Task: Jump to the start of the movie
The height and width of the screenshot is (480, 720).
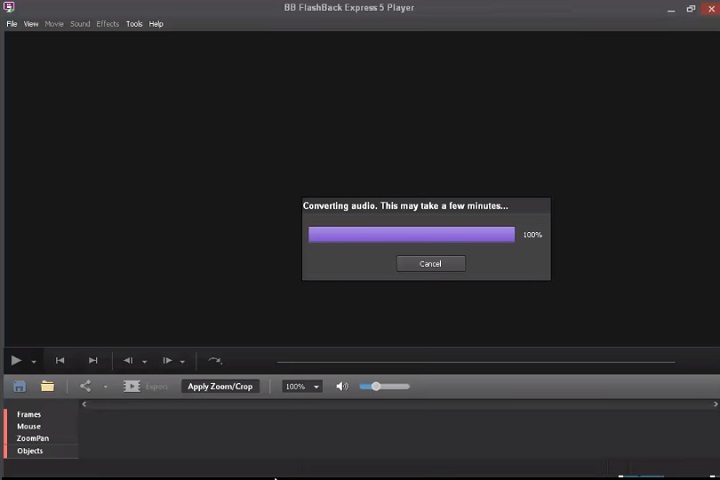Action: pyautogui.click(x=60, y=361)
